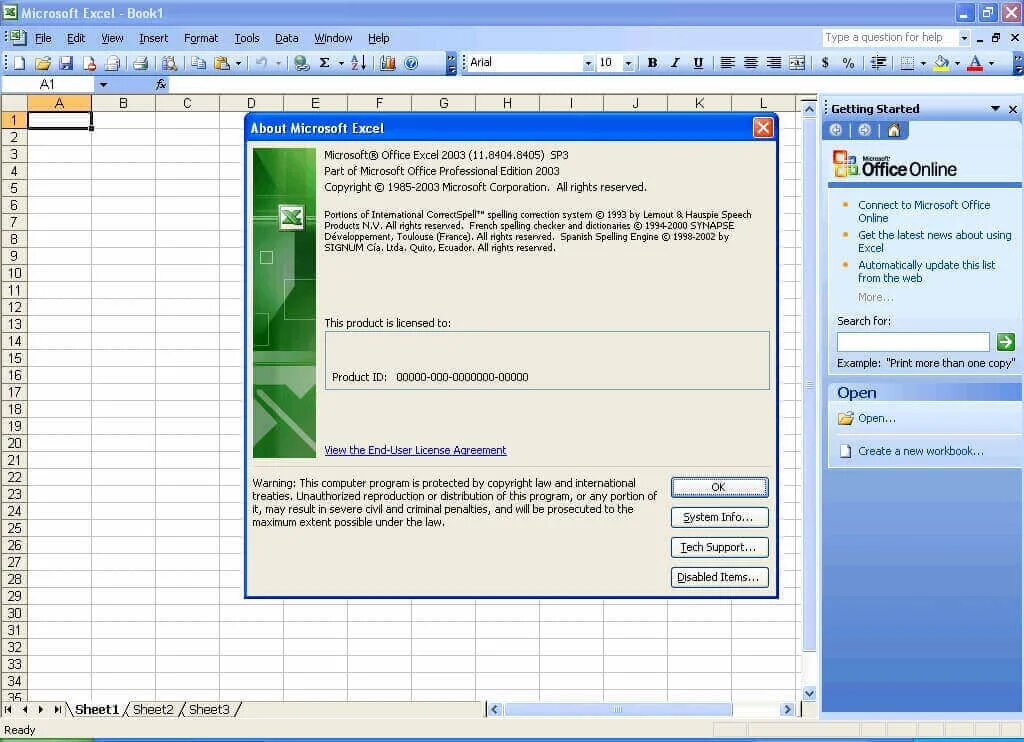Click the Save floppy disk icon
1024x742 pixels.
[x=66, y=63]
